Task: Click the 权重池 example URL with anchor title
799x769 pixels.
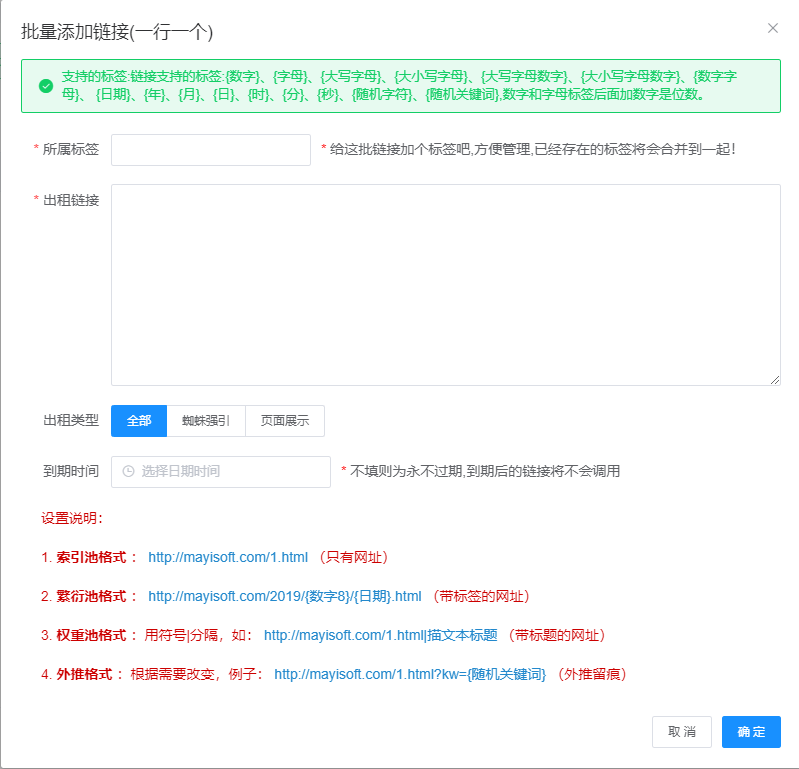Action: tap(380, 635)
